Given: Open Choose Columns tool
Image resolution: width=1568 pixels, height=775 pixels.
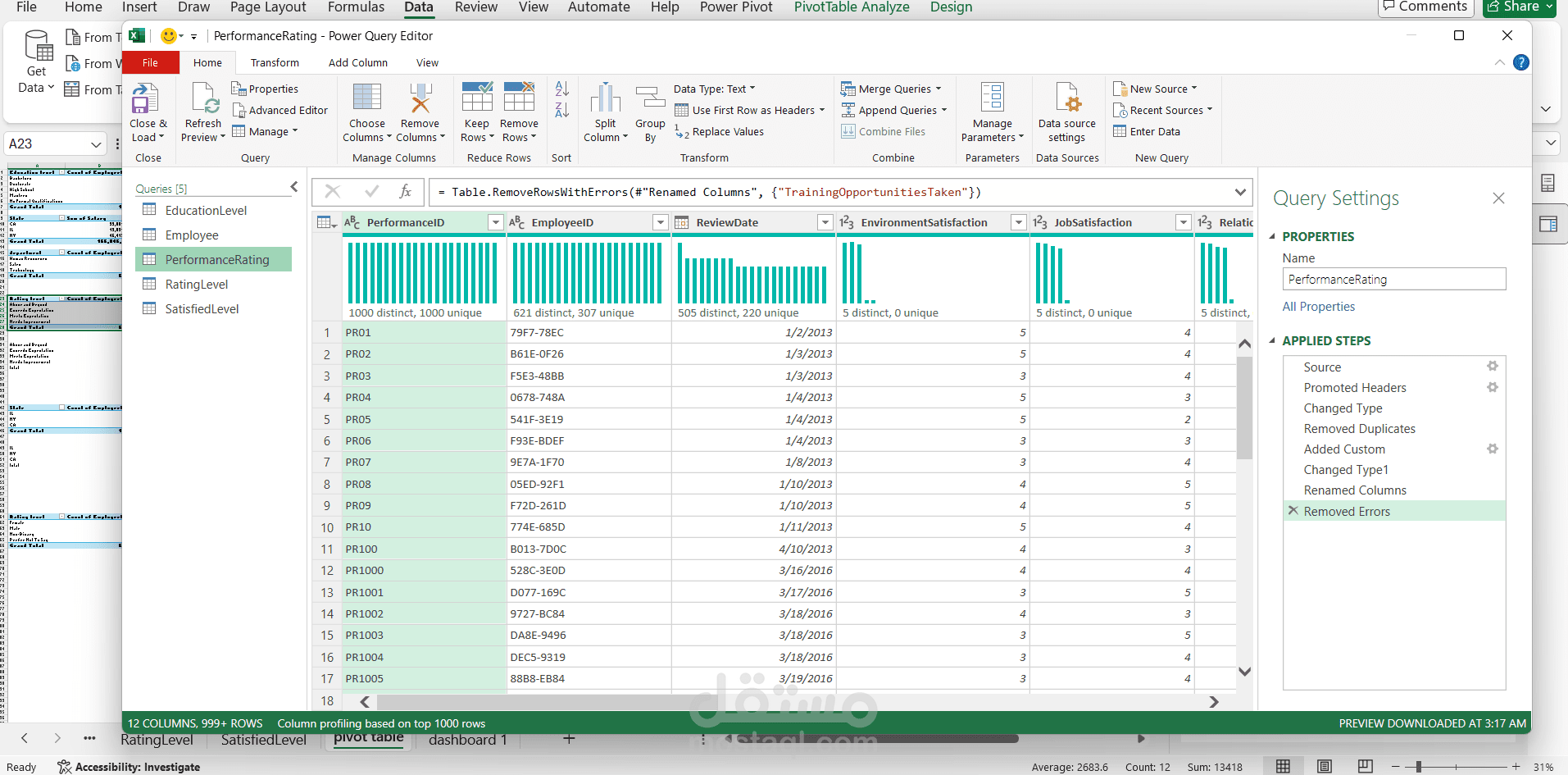Looking at the screenshot, I should [x=367, y=98].
